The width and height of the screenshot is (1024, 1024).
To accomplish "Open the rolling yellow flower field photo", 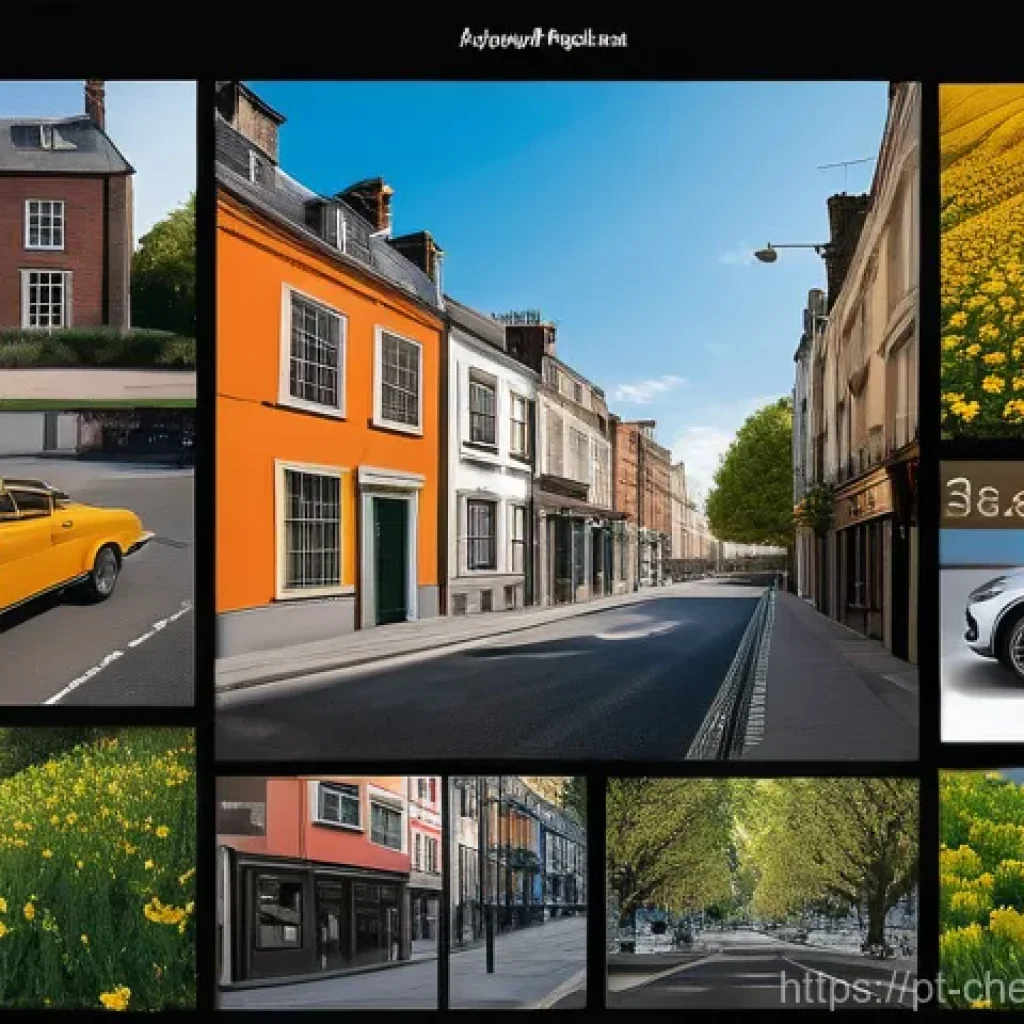I will point(981,260).
